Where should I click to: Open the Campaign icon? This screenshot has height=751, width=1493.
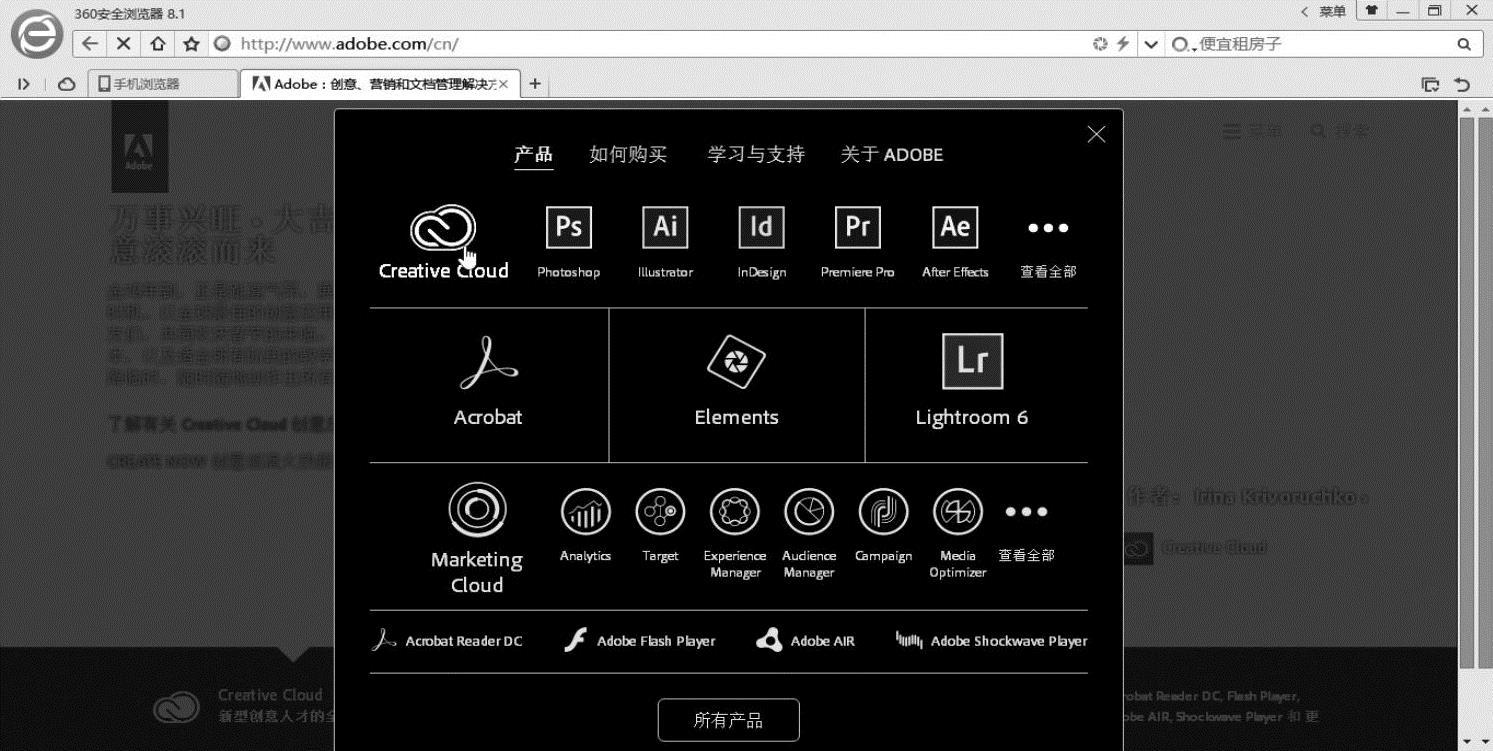click(883, 513)
